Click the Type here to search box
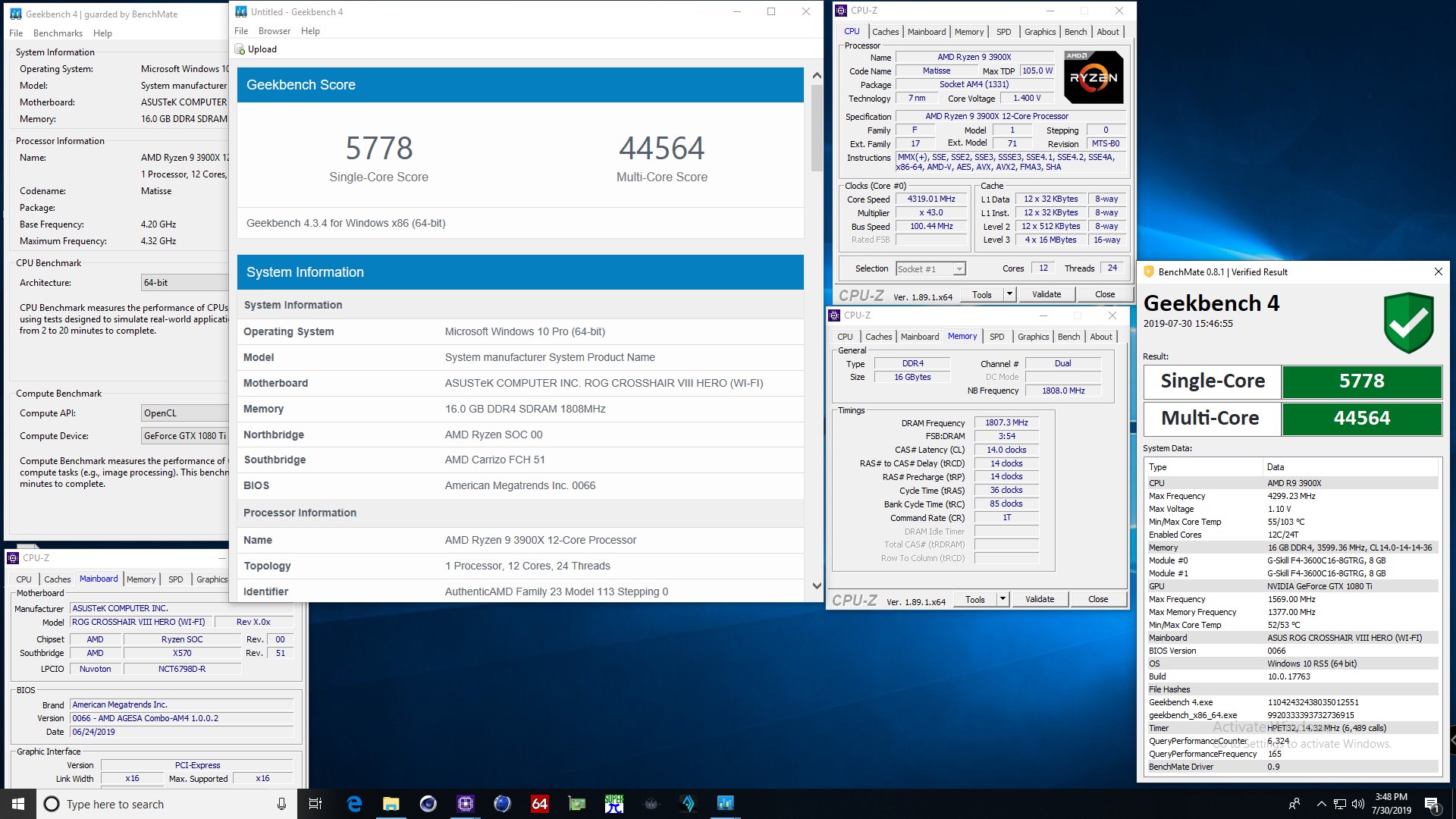This screenshot has height=819, width=1456. [167, 804]
